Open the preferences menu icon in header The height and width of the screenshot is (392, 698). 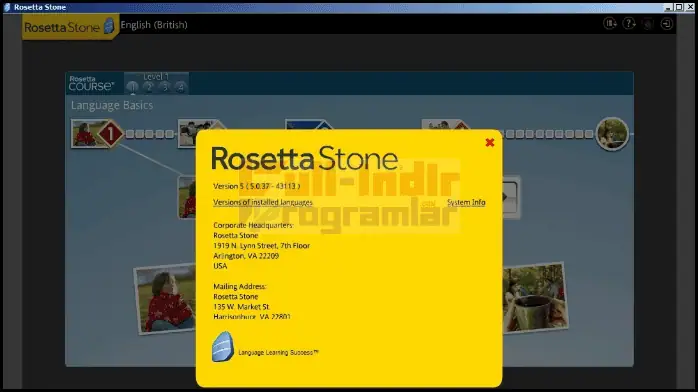610,24
